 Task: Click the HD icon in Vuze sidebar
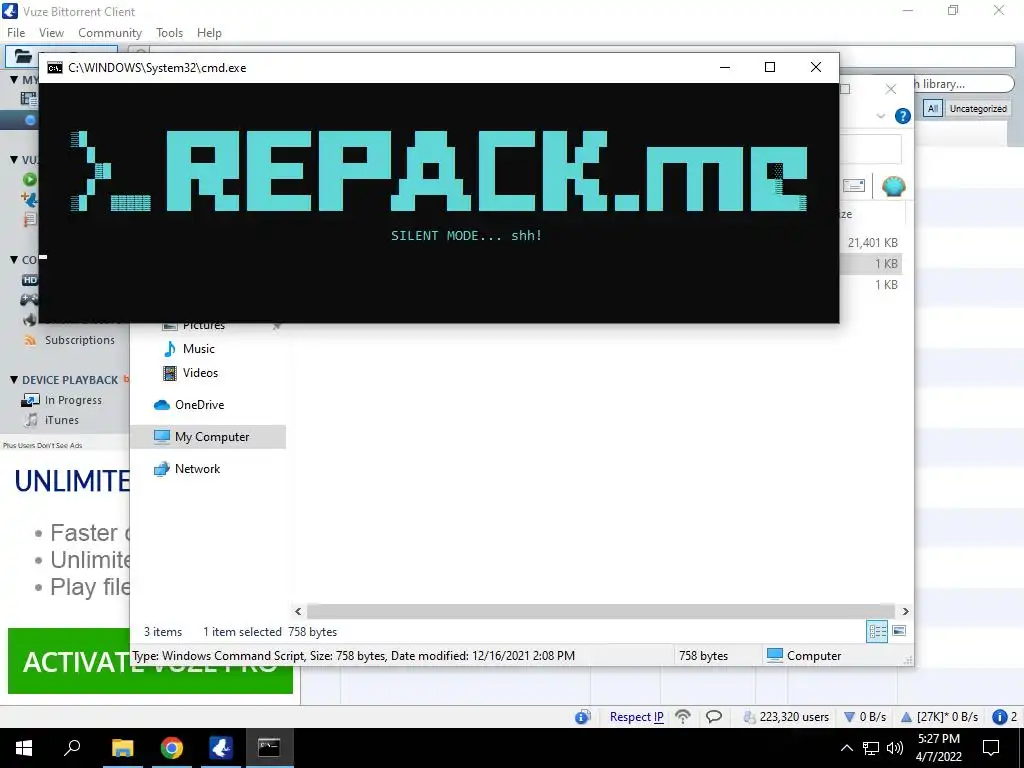point(29,280)
